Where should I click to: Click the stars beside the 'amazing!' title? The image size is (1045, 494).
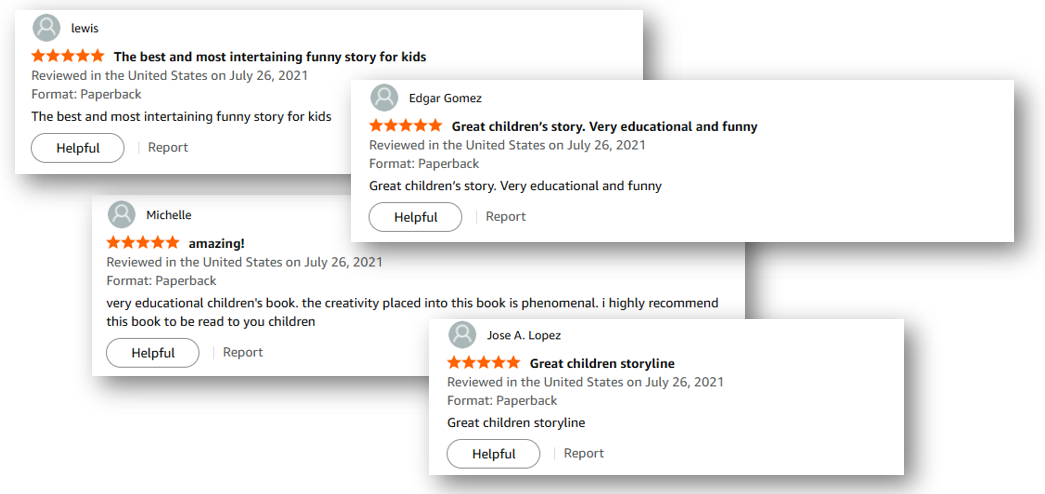pos(143,243)
